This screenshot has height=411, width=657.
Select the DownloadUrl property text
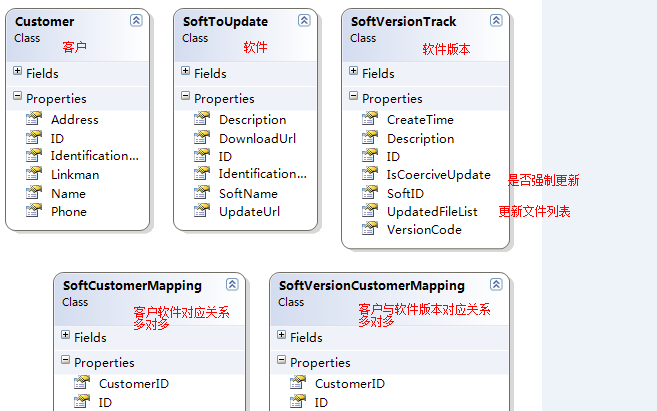click(257, 139)
